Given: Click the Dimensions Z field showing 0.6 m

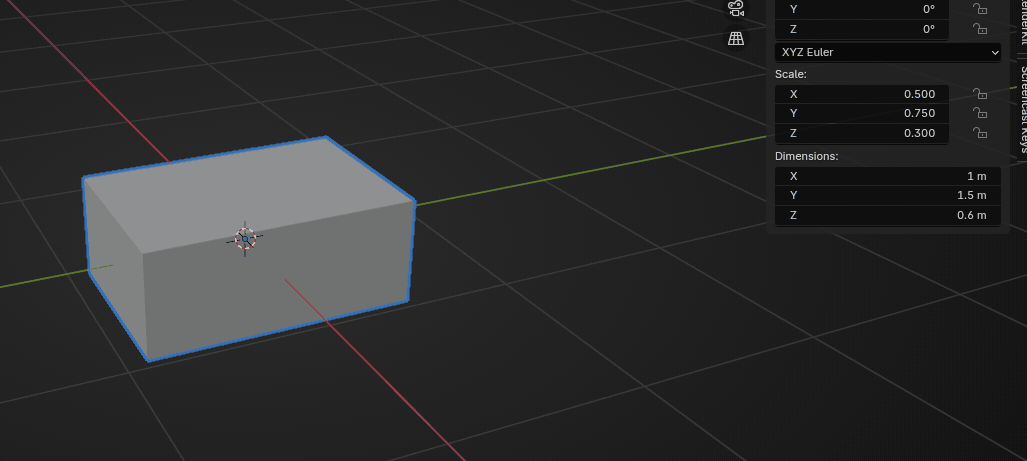Looking at the screenshot, I should pyautogui.click(x=887, y=216).
